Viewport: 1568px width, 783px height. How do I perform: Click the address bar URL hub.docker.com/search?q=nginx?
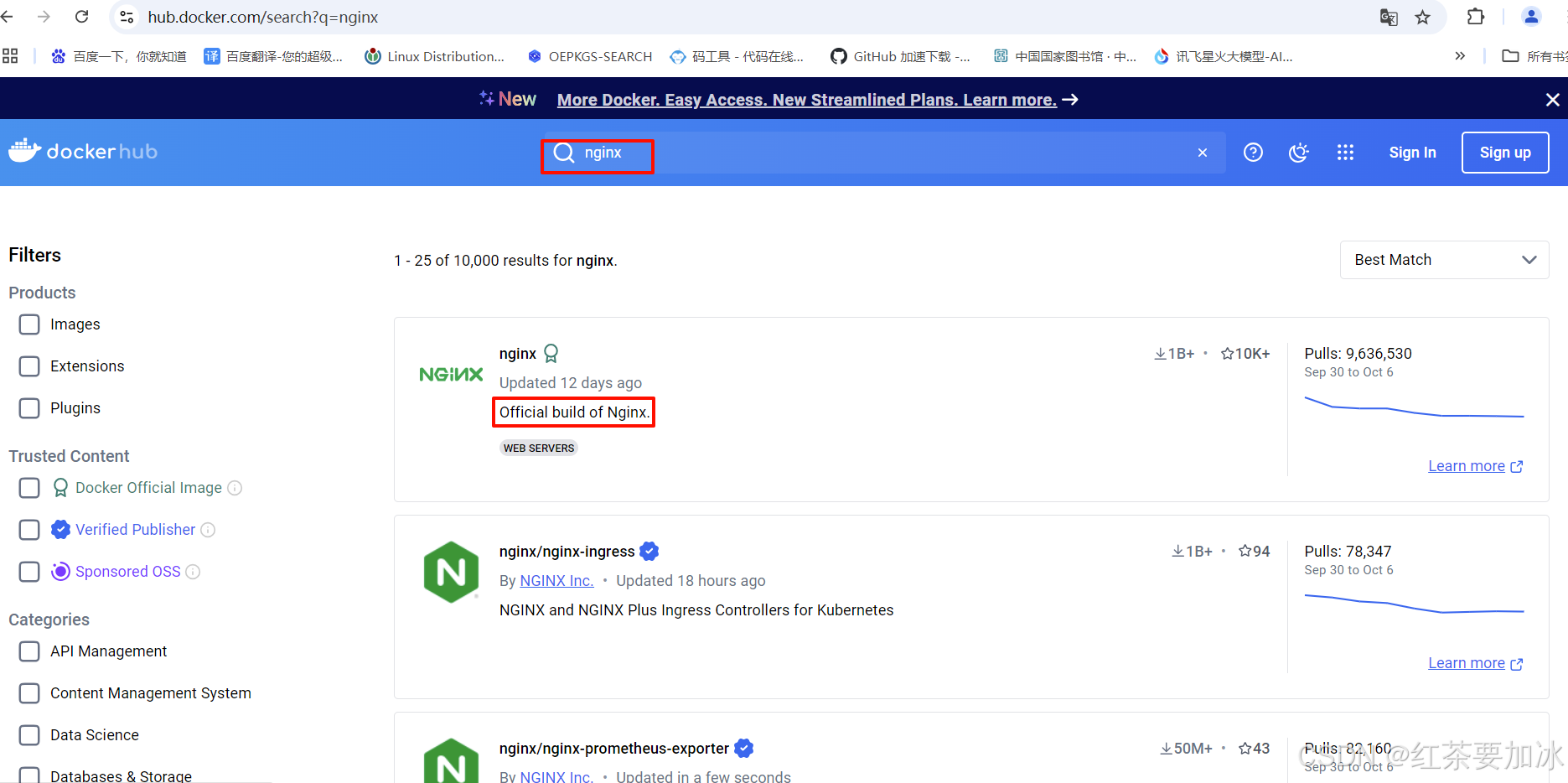coord(263,17)
